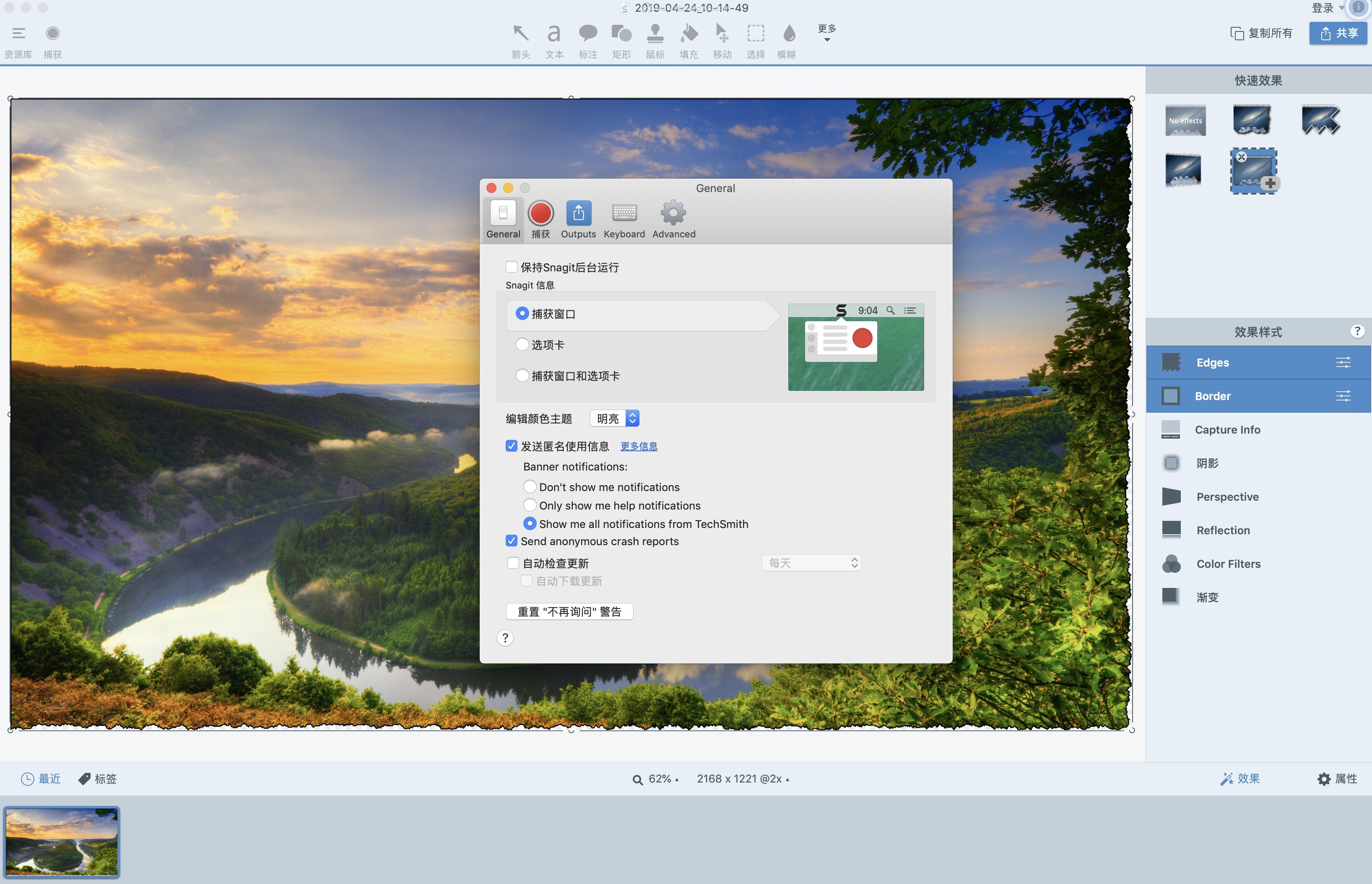1372x884 pixels.
Task: Open the recent capture thumbnail
Action: click(x=62, y=842)
